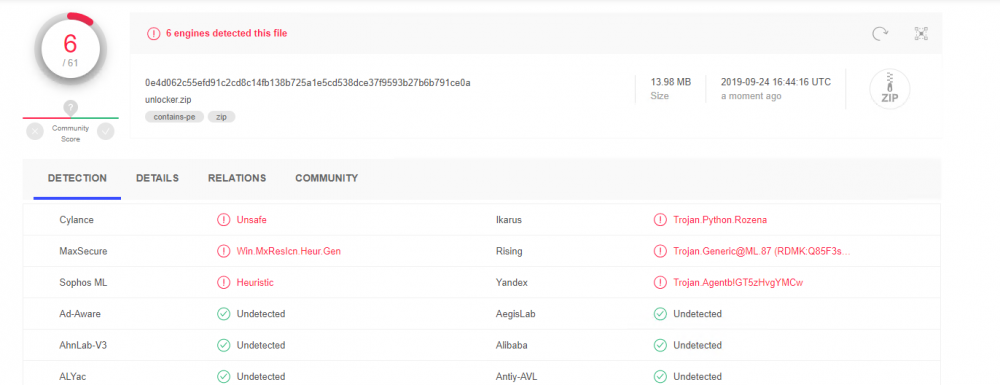Click green check icon in Alibaba row

660,345
